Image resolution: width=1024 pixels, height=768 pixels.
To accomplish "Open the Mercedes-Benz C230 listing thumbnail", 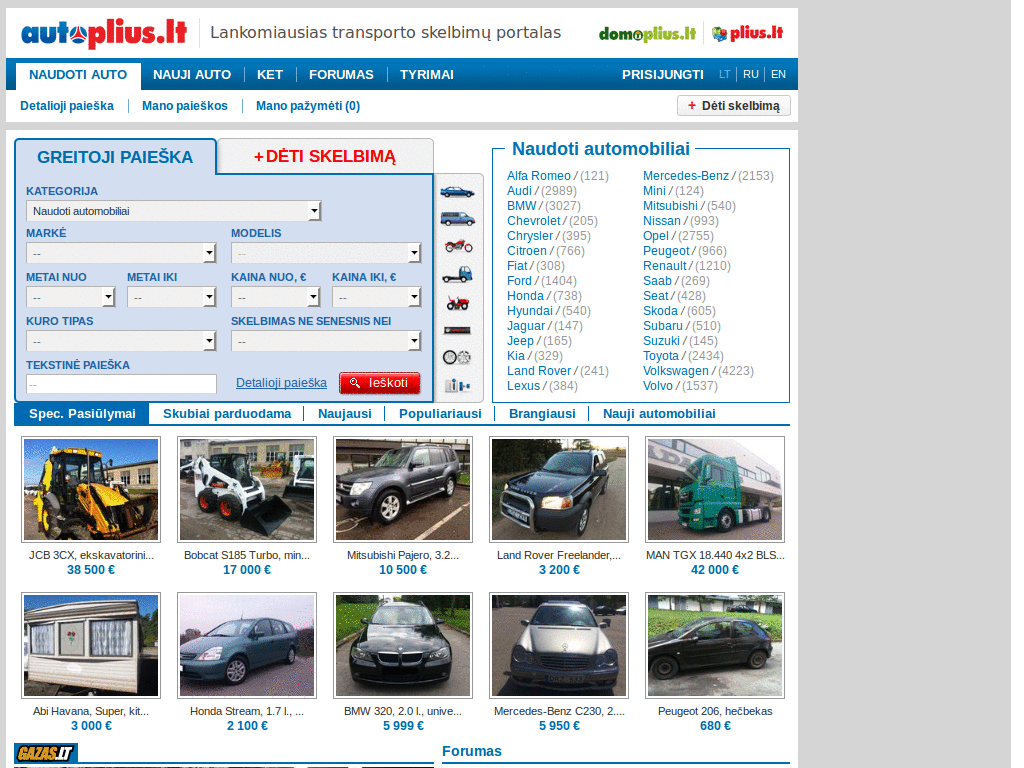I will [559, 646].
